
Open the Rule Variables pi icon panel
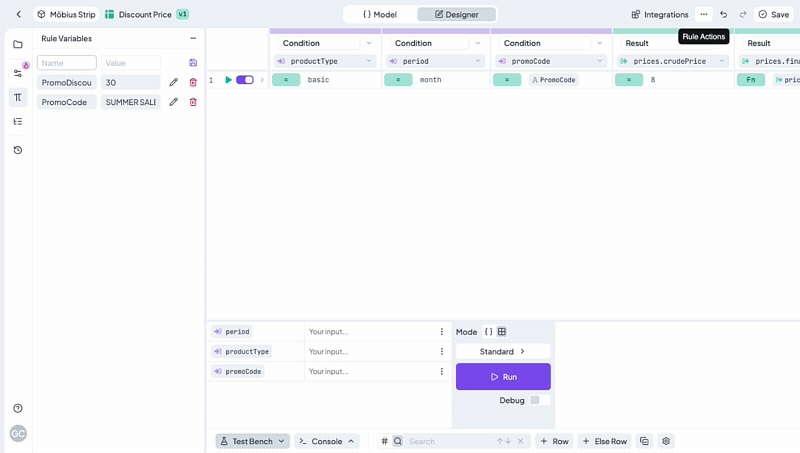point(18,97)
